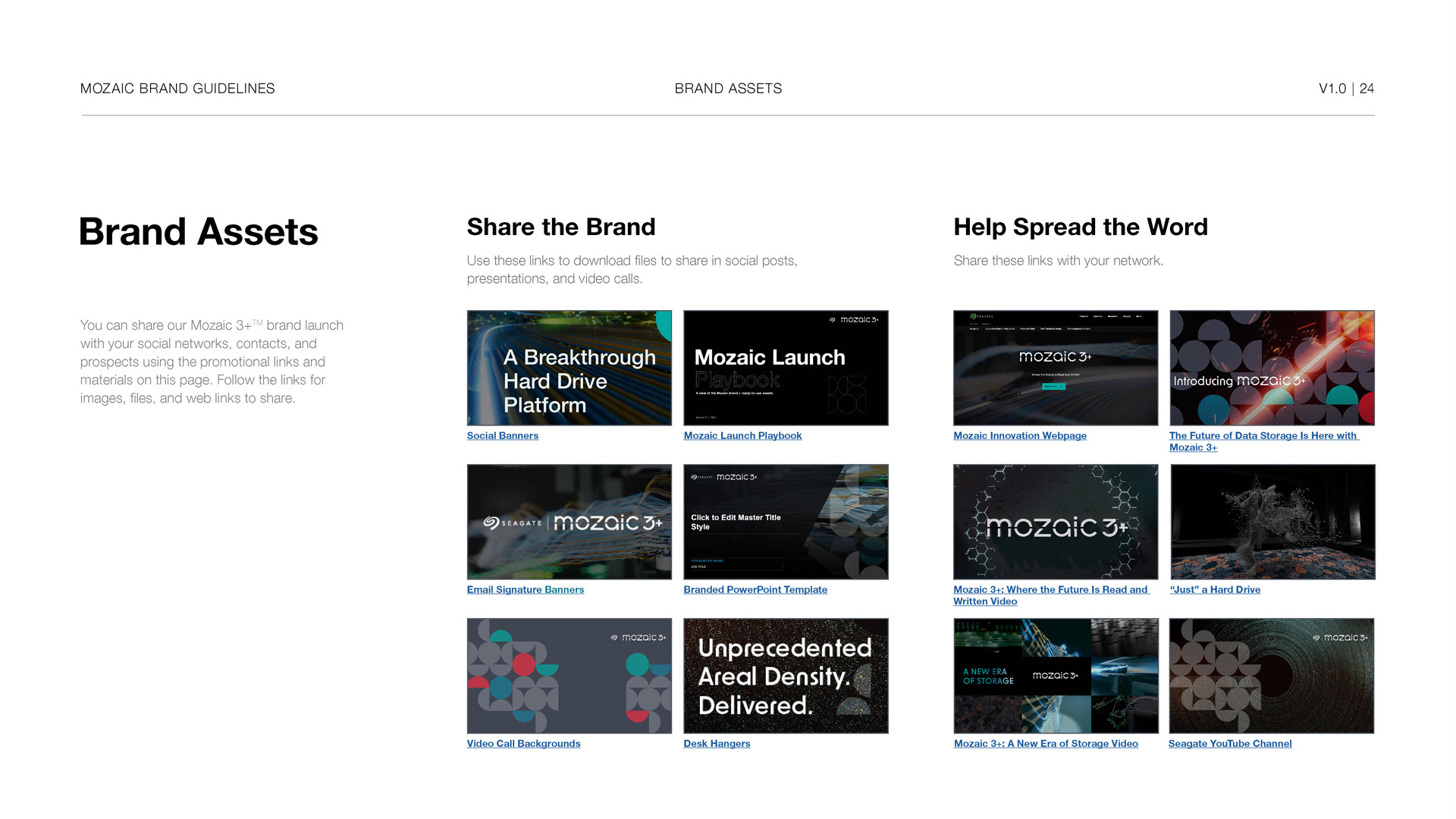Click the hexagon Mozaic 3+ video thumbnail
Viewport: 1456px width, 819px height.
tap(1056, 522)
